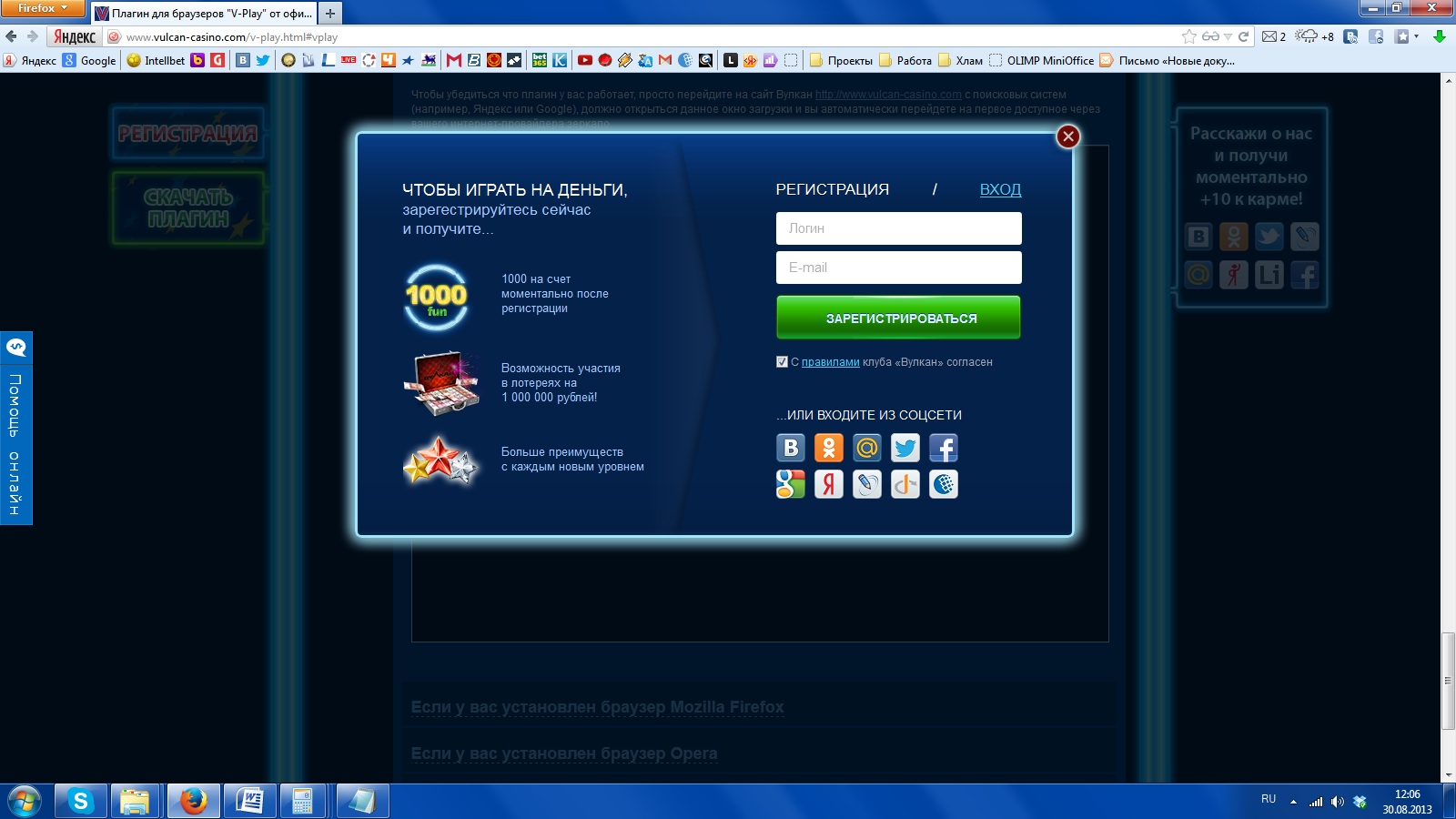Show hidden tray icons arrow
The height and width of the screenshot is (819, 1456).
tap(1293, 802)
